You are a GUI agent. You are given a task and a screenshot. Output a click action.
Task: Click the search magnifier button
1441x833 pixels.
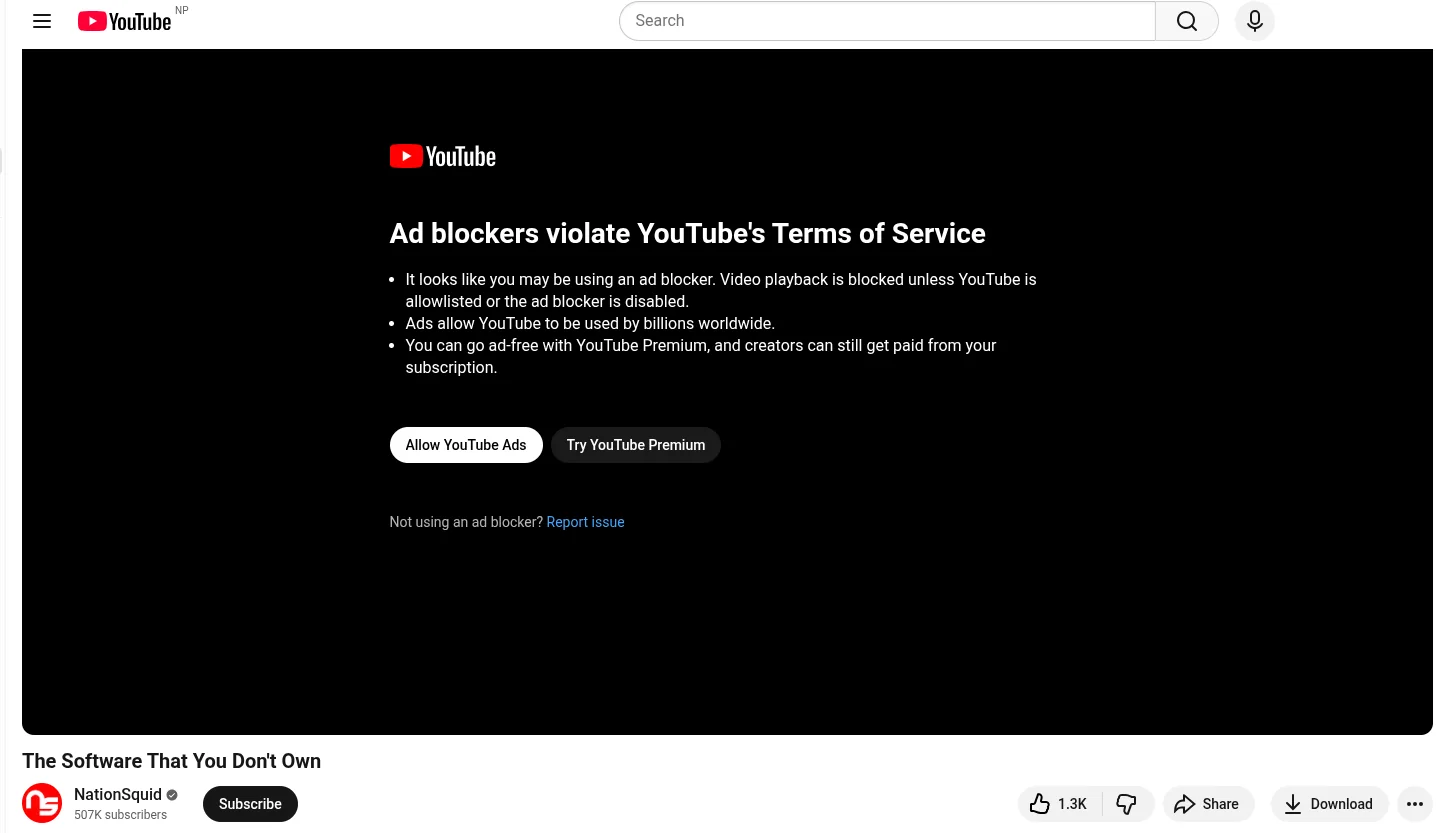click(x=1187, y=21)
